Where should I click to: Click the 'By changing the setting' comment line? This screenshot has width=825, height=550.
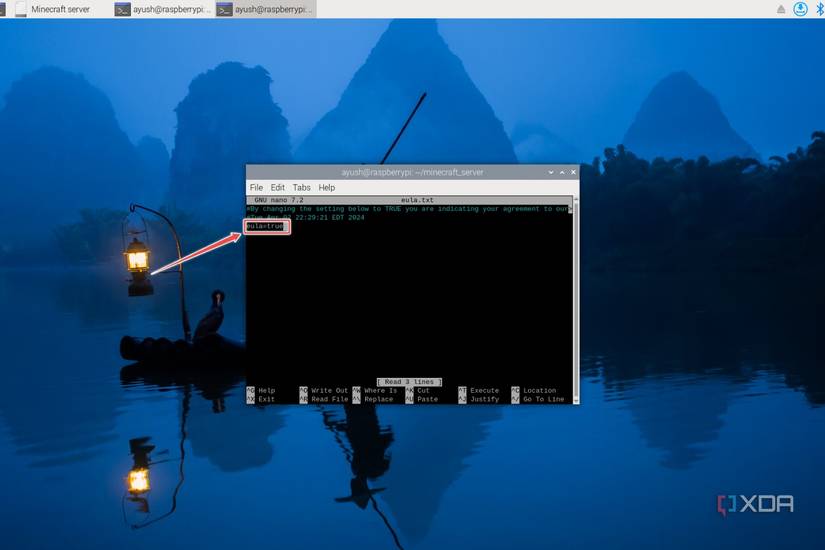[x=408, y=209]
